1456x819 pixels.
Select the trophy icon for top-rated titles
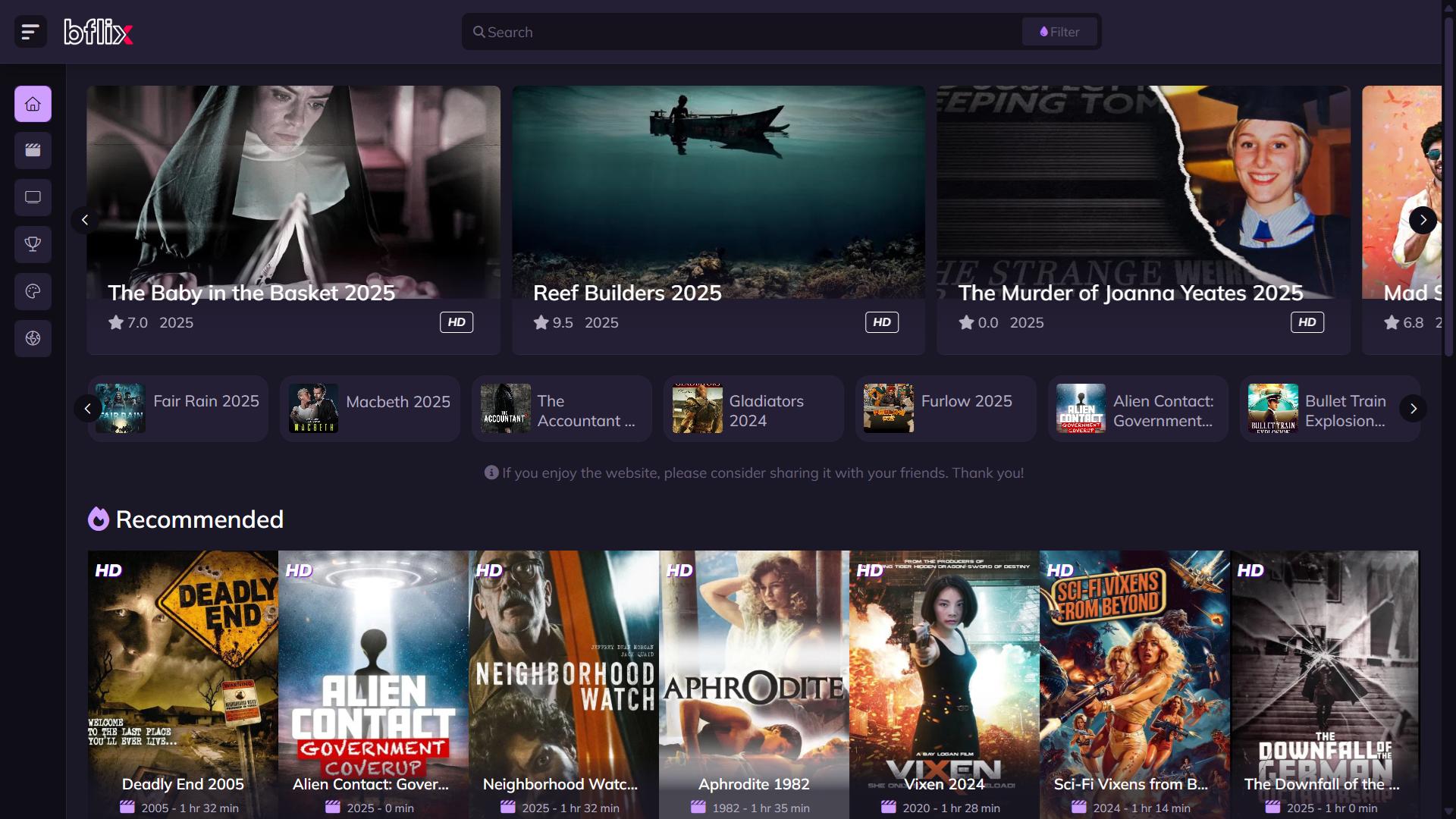[33, 244]
